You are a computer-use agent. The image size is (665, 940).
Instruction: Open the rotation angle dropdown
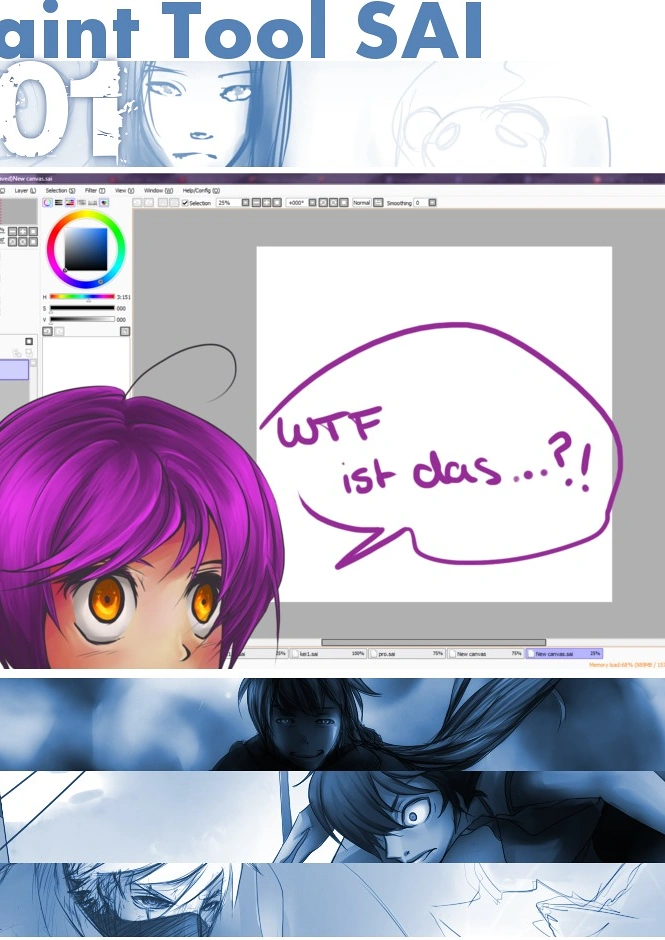[312, 203]
